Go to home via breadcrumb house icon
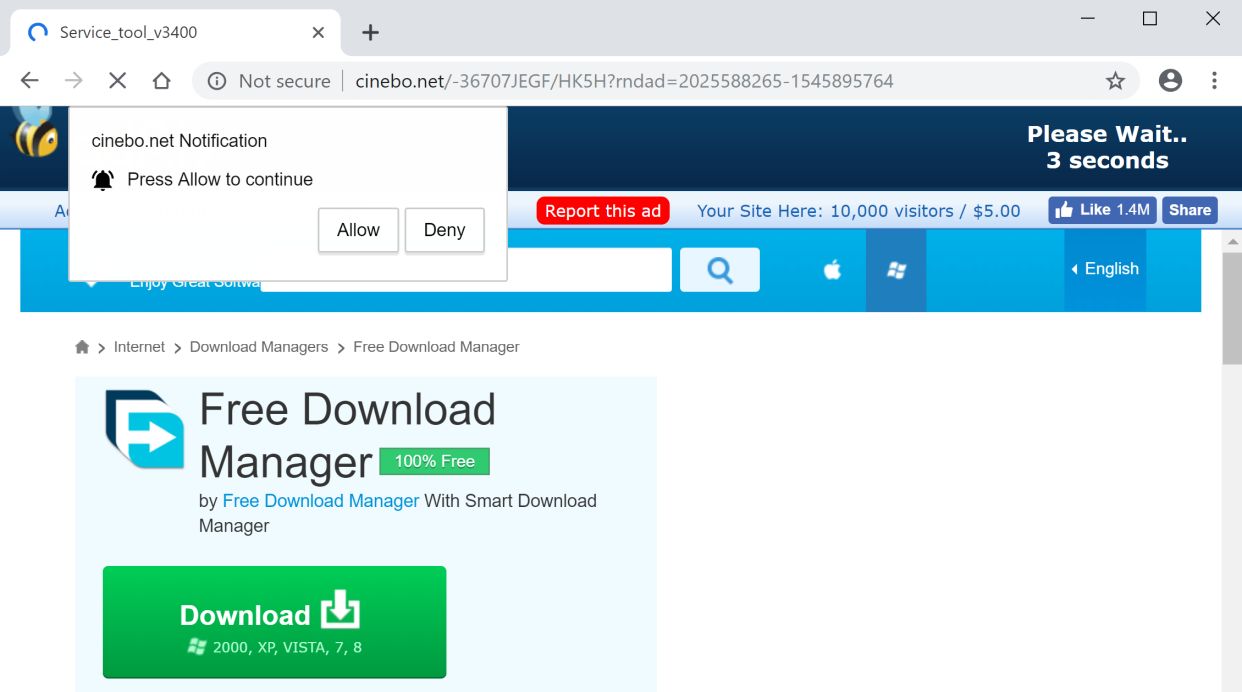The width and height of the screenshot is (1242, 692). pos(82,347)
